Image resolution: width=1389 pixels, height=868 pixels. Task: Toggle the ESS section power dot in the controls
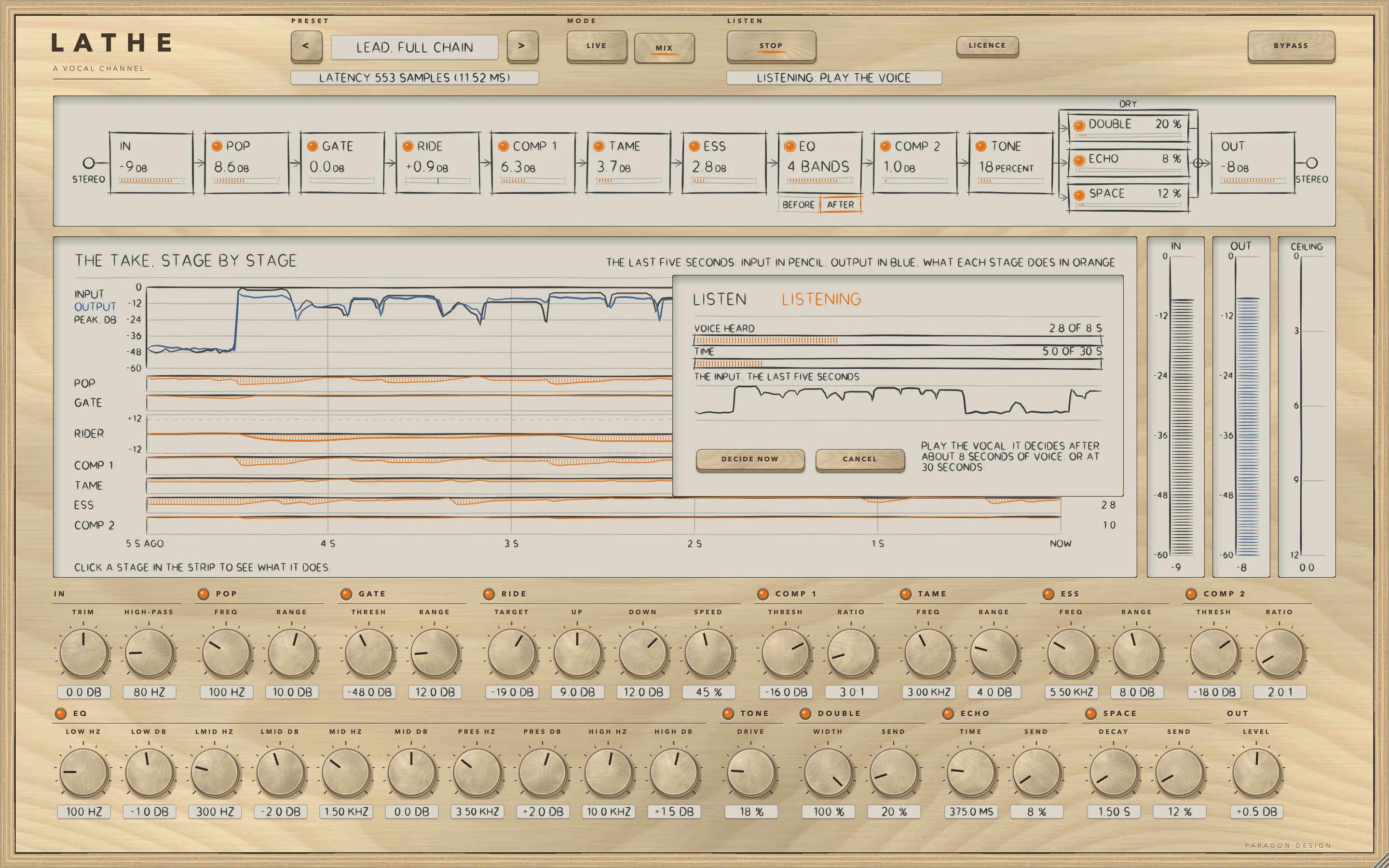pyautogui.click(x=1049, y=594)
